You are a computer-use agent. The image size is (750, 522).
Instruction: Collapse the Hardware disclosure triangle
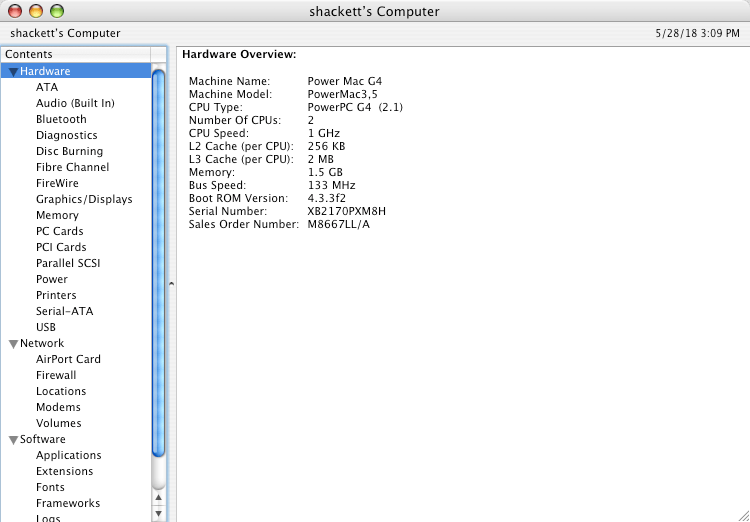tap(14, 72)
